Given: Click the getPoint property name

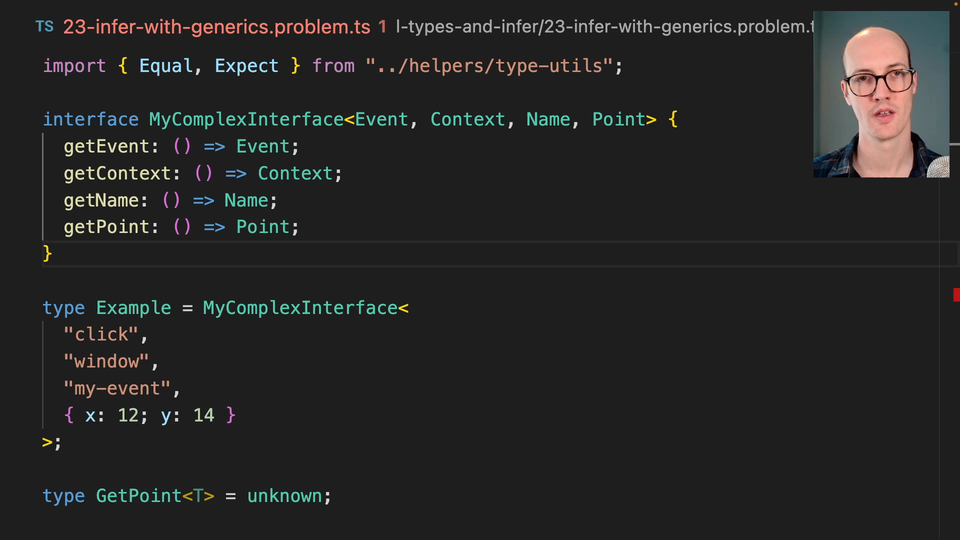Looking at the screenshot, I should tap(106, 227).
